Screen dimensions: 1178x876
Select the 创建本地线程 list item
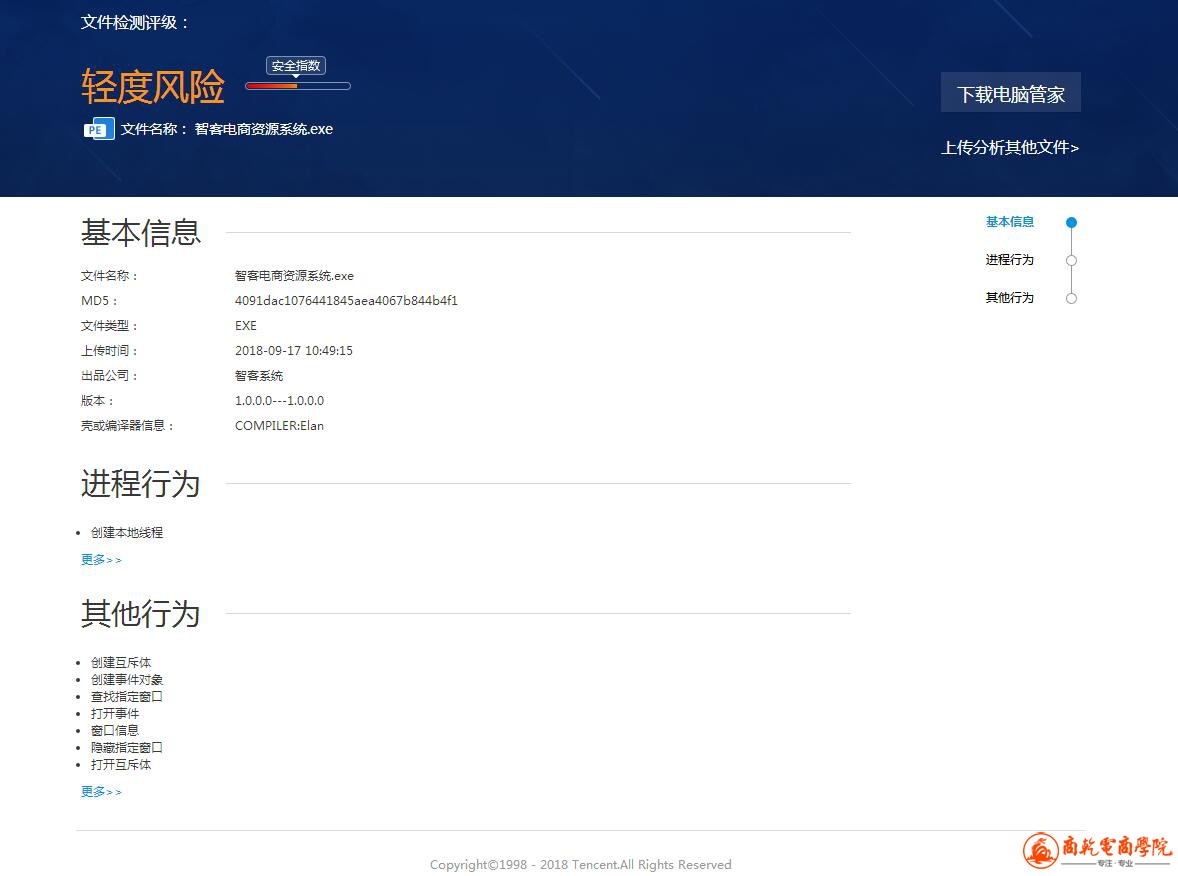click(x=126, y=533)
